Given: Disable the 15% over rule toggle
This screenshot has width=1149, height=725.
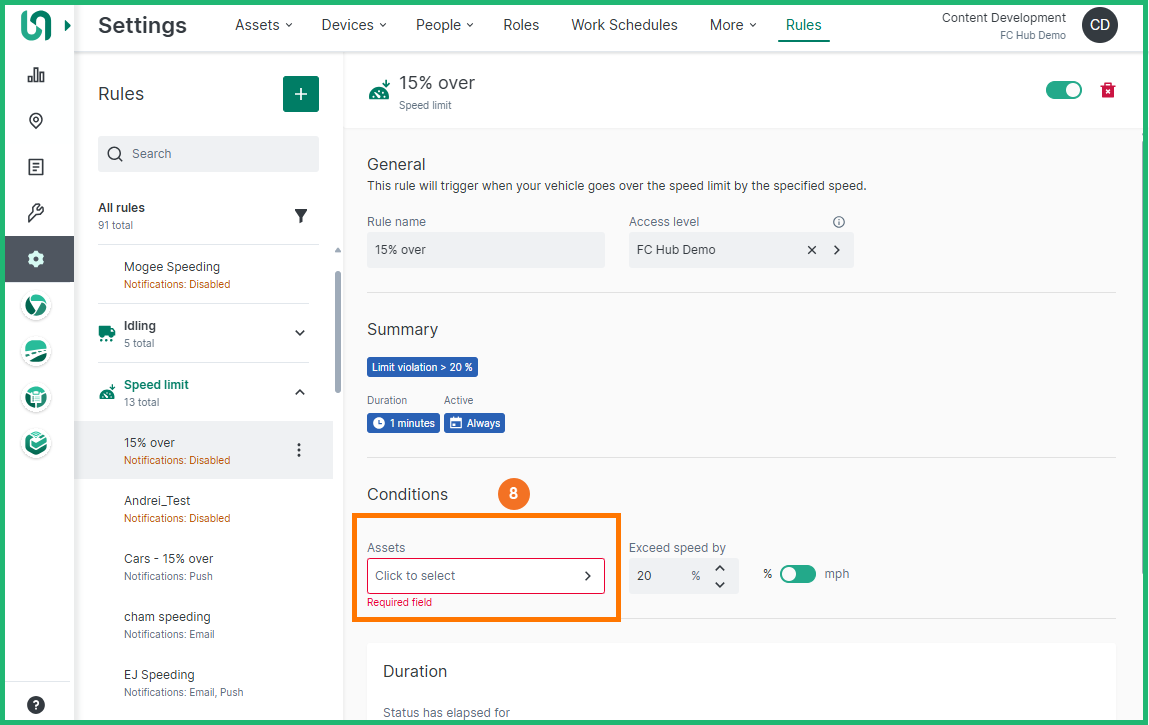Looking at the screenshot, I should (1064, 90).
